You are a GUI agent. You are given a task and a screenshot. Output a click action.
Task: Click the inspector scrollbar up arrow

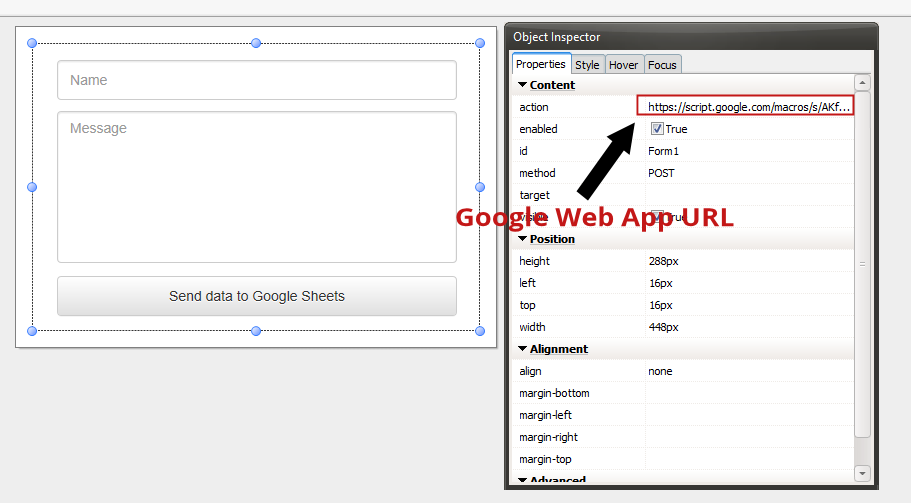tap(862, 82)
